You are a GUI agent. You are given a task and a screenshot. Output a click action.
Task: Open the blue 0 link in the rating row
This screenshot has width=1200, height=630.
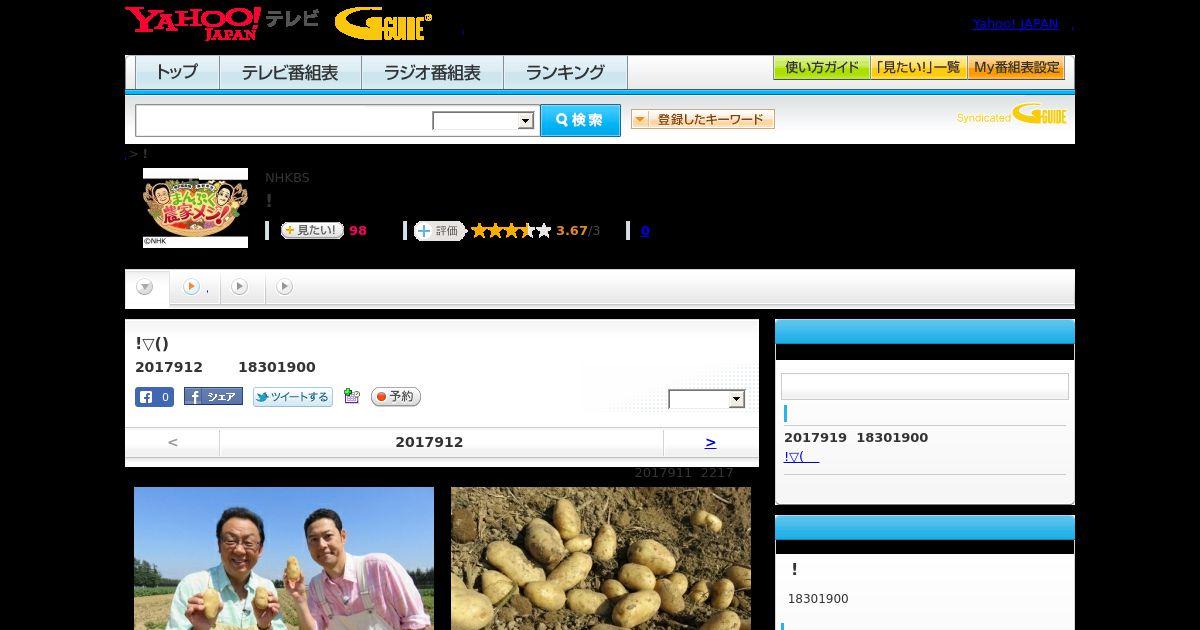[645, 231]
